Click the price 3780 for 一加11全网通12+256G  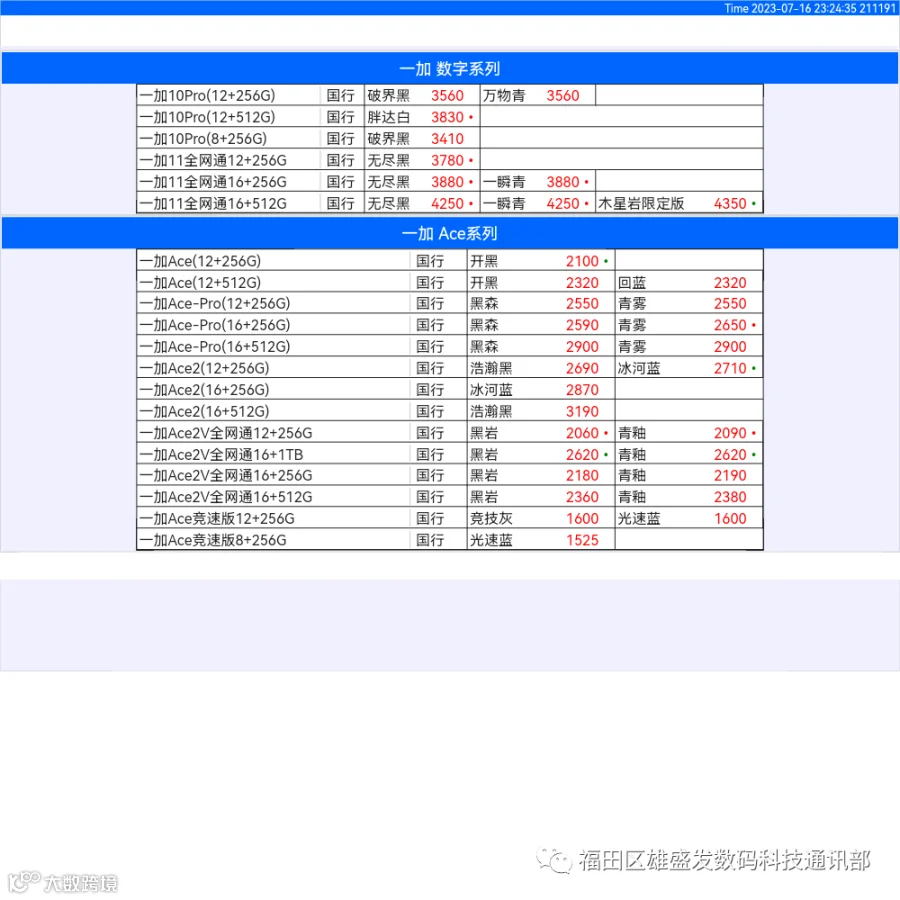tap(447, 160)
